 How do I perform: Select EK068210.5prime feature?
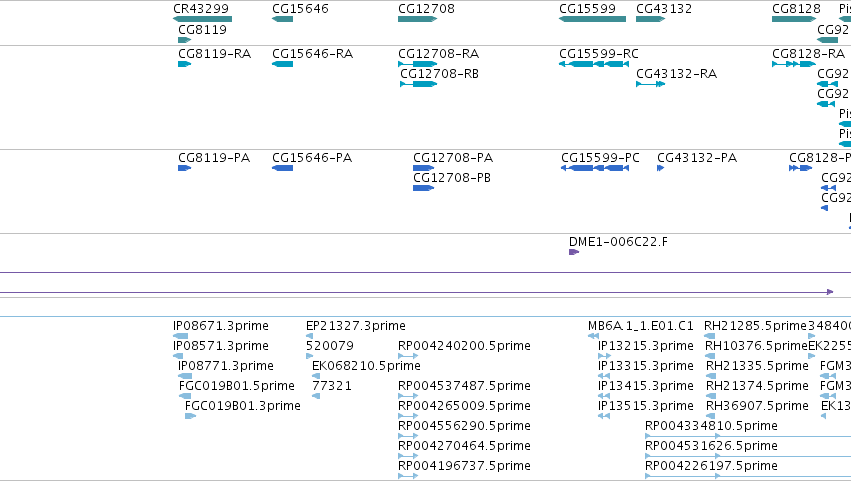(316, 376)
